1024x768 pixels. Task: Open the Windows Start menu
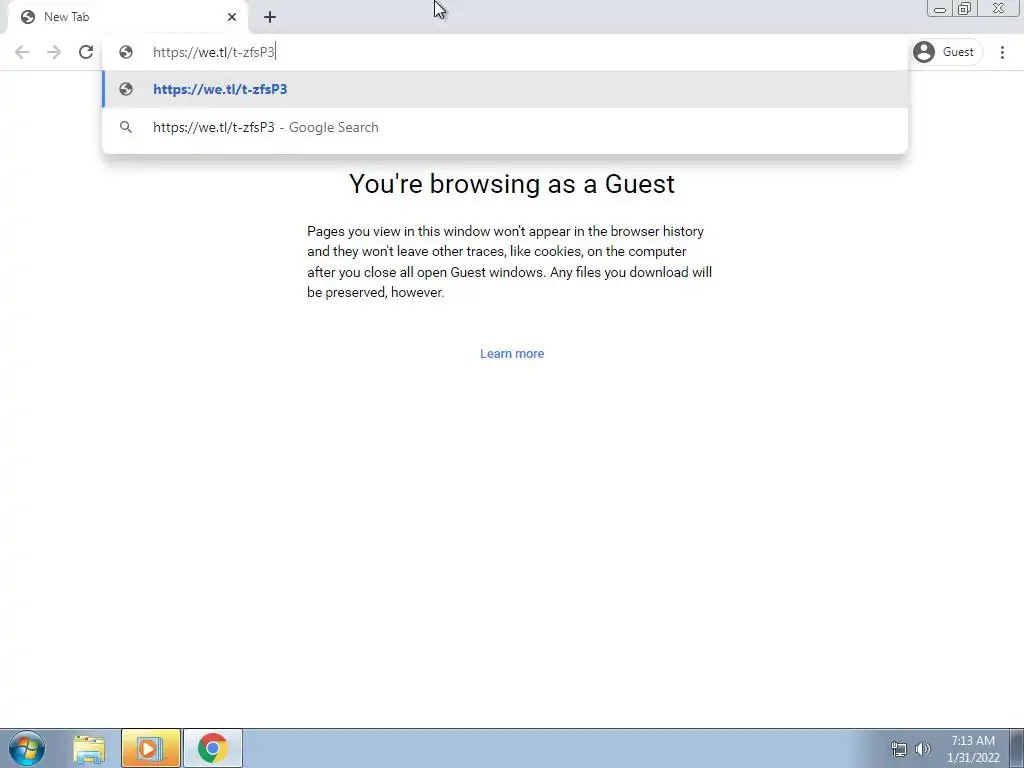(x=27, y=748)
